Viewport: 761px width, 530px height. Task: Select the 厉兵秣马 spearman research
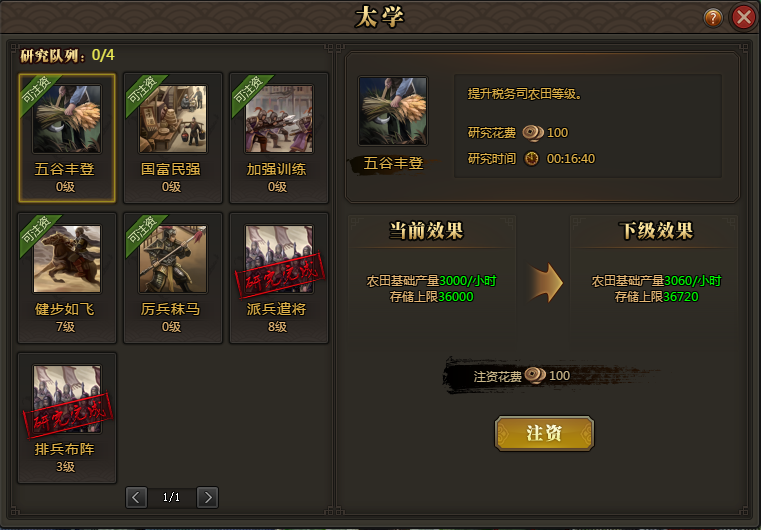coord(173,278)
